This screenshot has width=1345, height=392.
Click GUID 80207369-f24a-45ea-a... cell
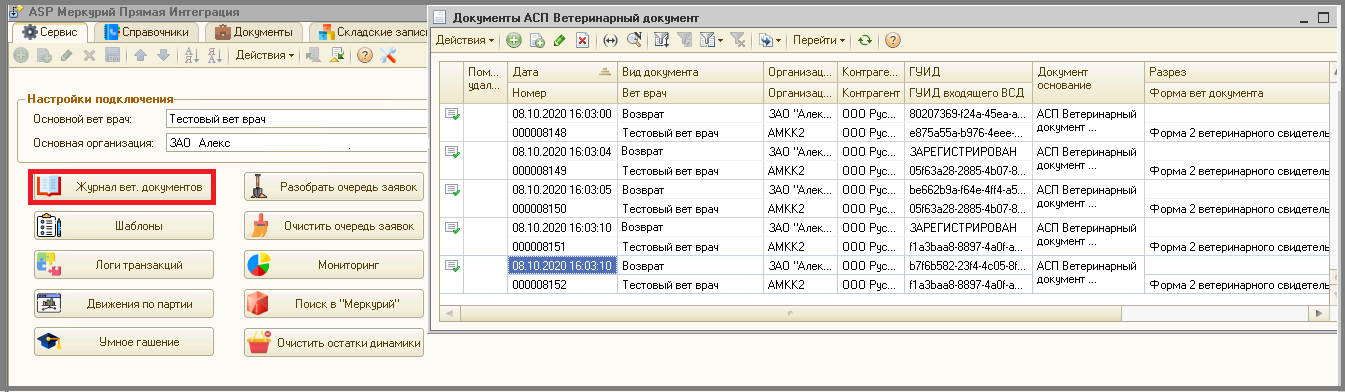pos(968,114)
